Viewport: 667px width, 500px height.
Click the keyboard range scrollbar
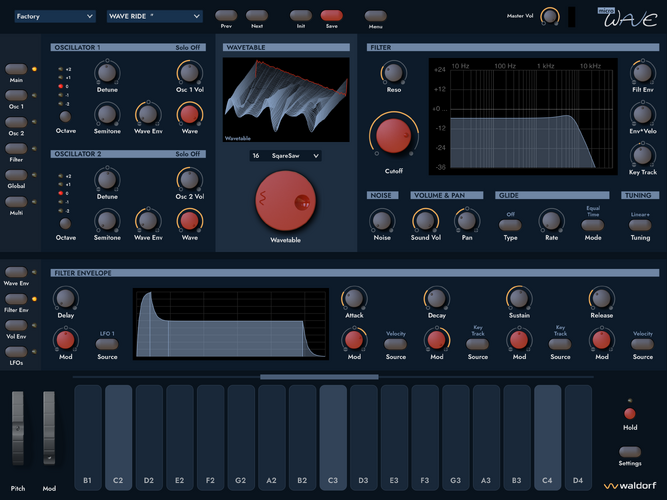(319, 377)
